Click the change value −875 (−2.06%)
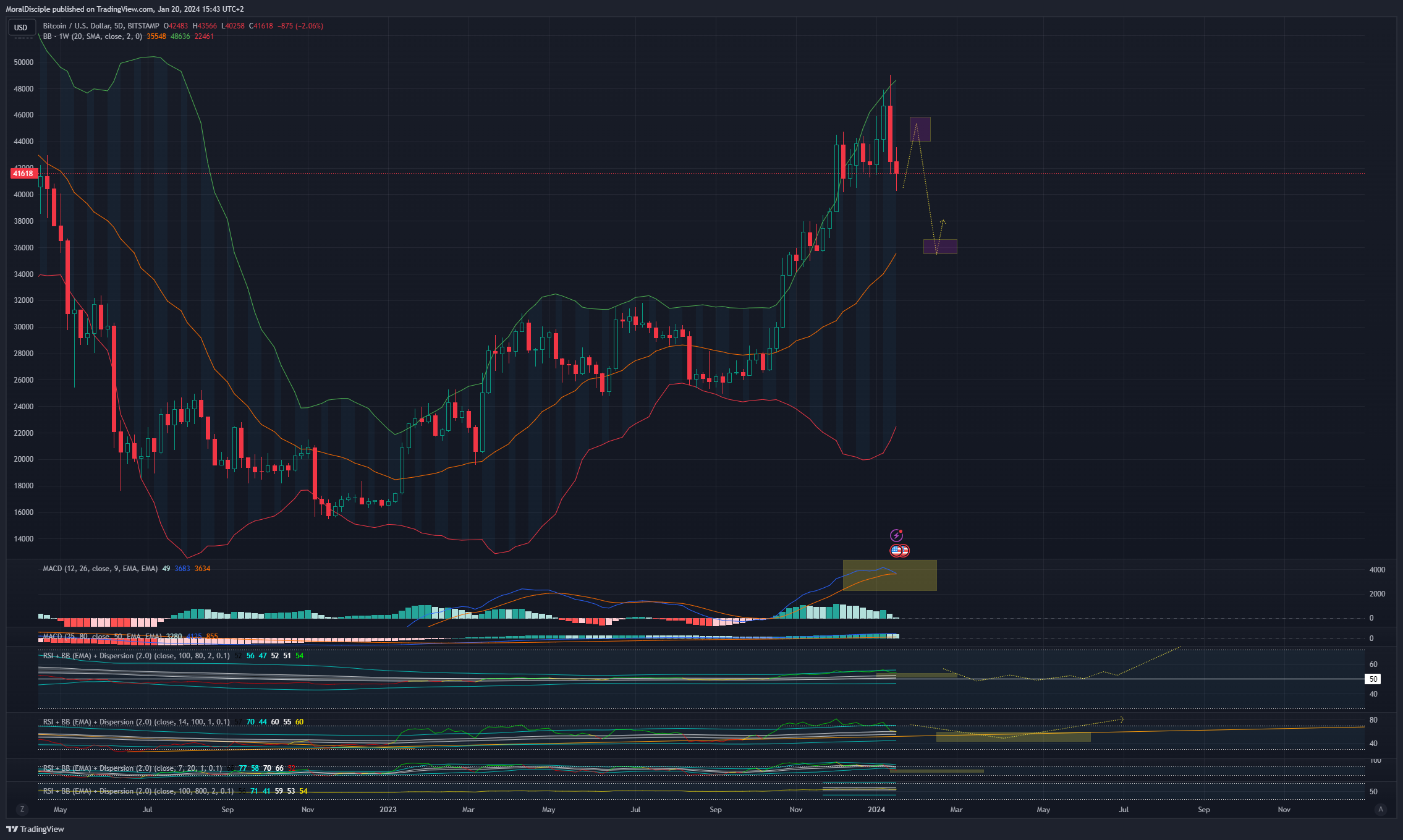The height and width of the screenshot is (840, 1403). pos(300,26)
